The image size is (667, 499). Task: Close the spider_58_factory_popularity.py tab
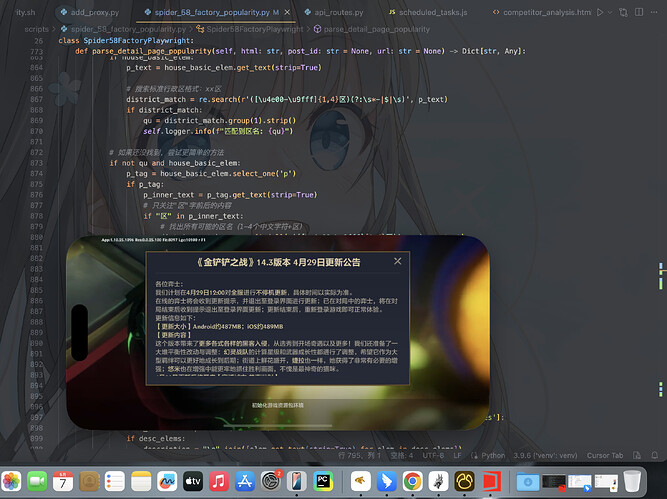[x=287, y=12]
